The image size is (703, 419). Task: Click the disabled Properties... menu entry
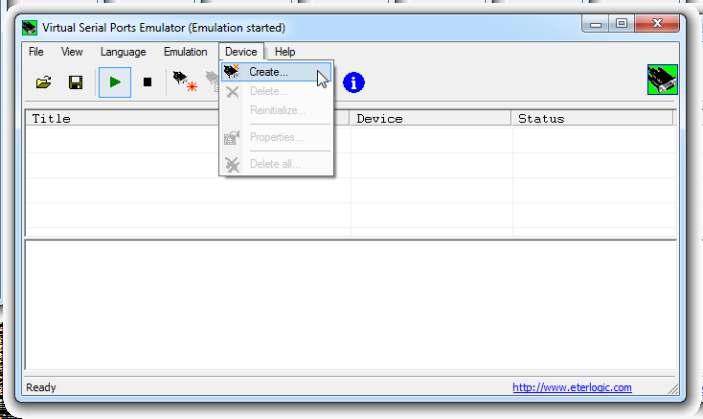point(276,138)
